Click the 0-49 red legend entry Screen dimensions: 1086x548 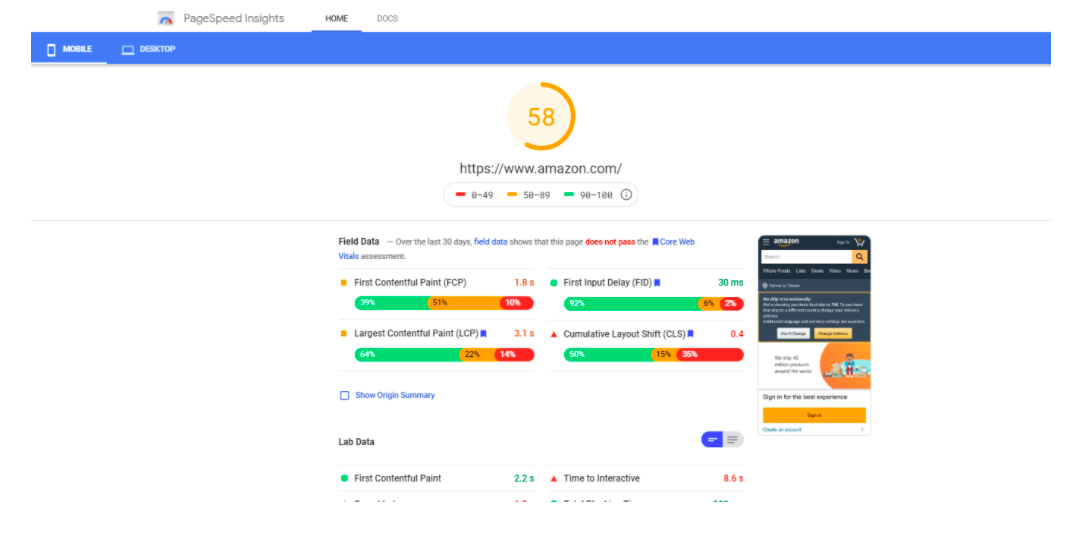click(x=474, y=195)
